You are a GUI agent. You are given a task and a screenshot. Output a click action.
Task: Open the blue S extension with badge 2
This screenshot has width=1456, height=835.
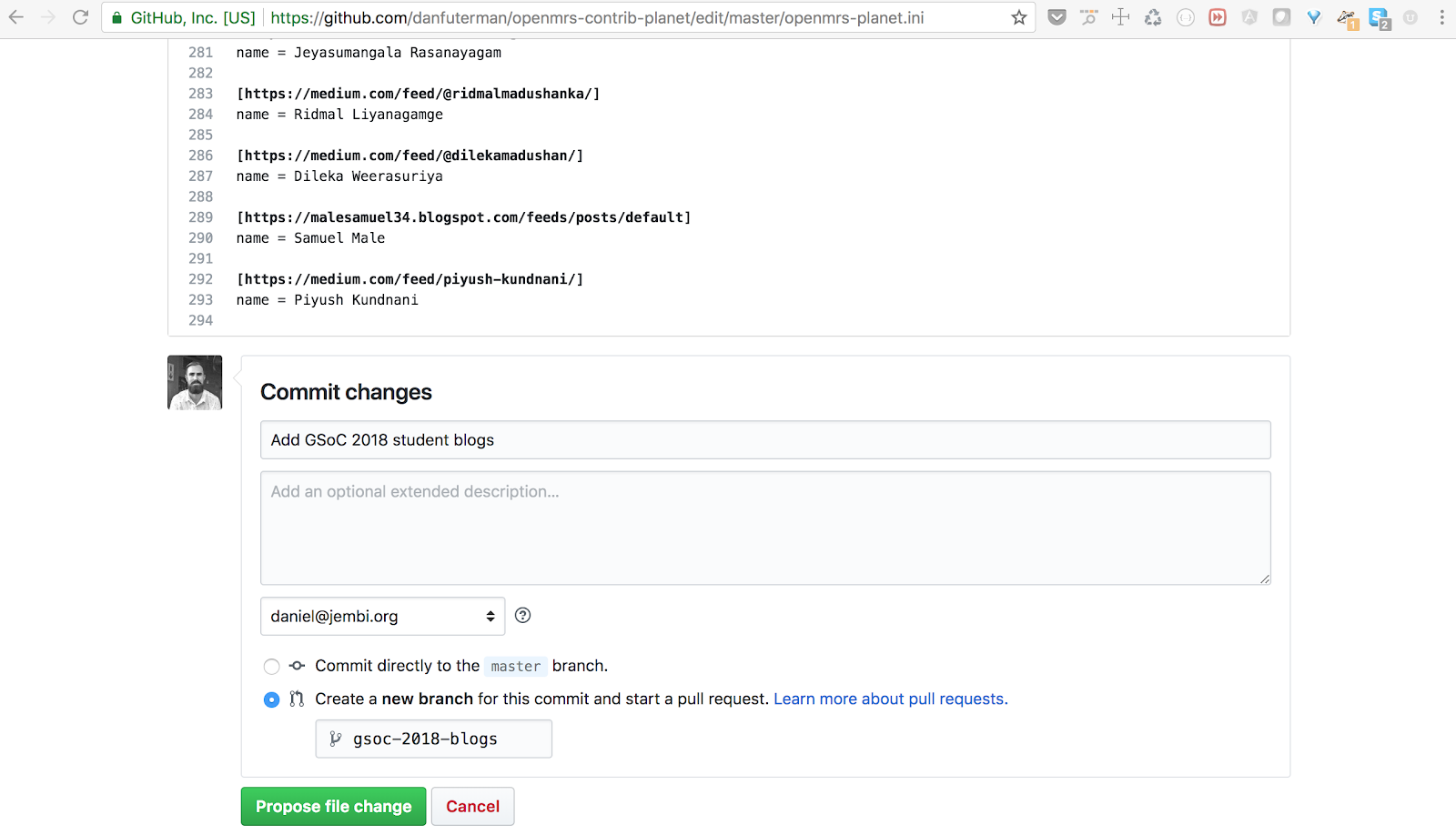pos(1380,19)
